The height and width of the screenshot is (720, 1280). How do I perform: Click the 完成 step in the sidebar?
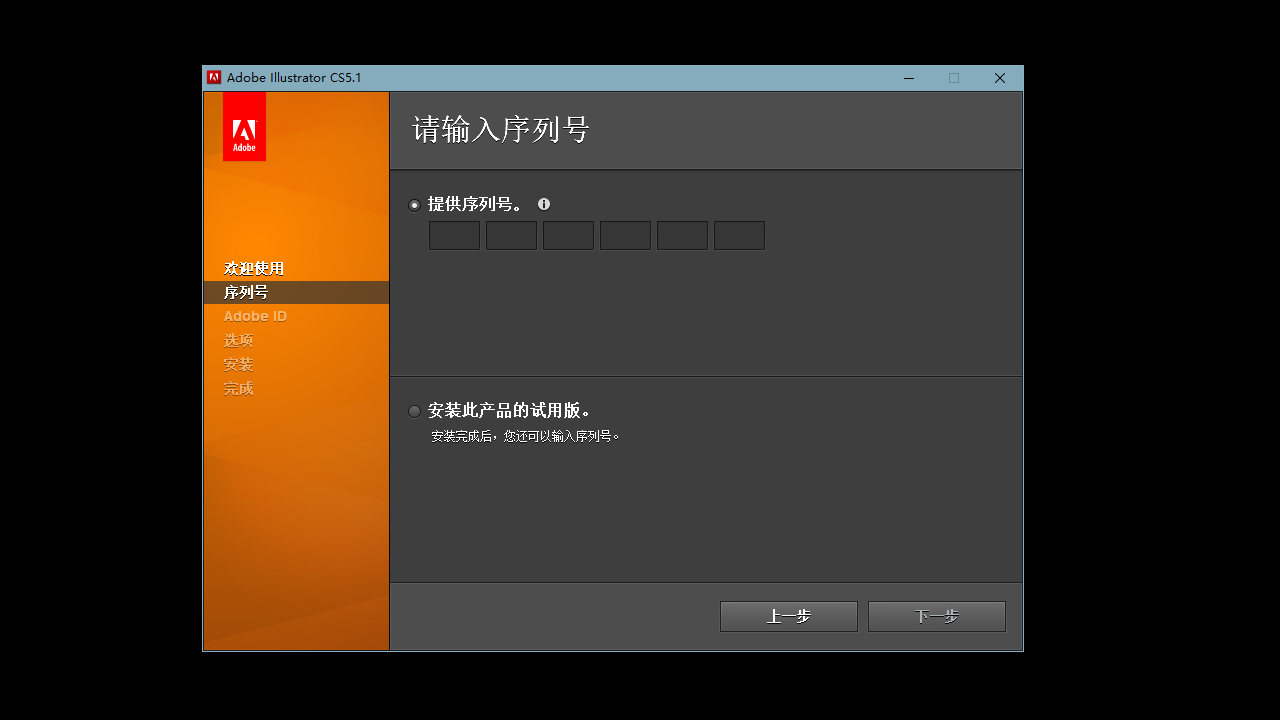point(238,388)
